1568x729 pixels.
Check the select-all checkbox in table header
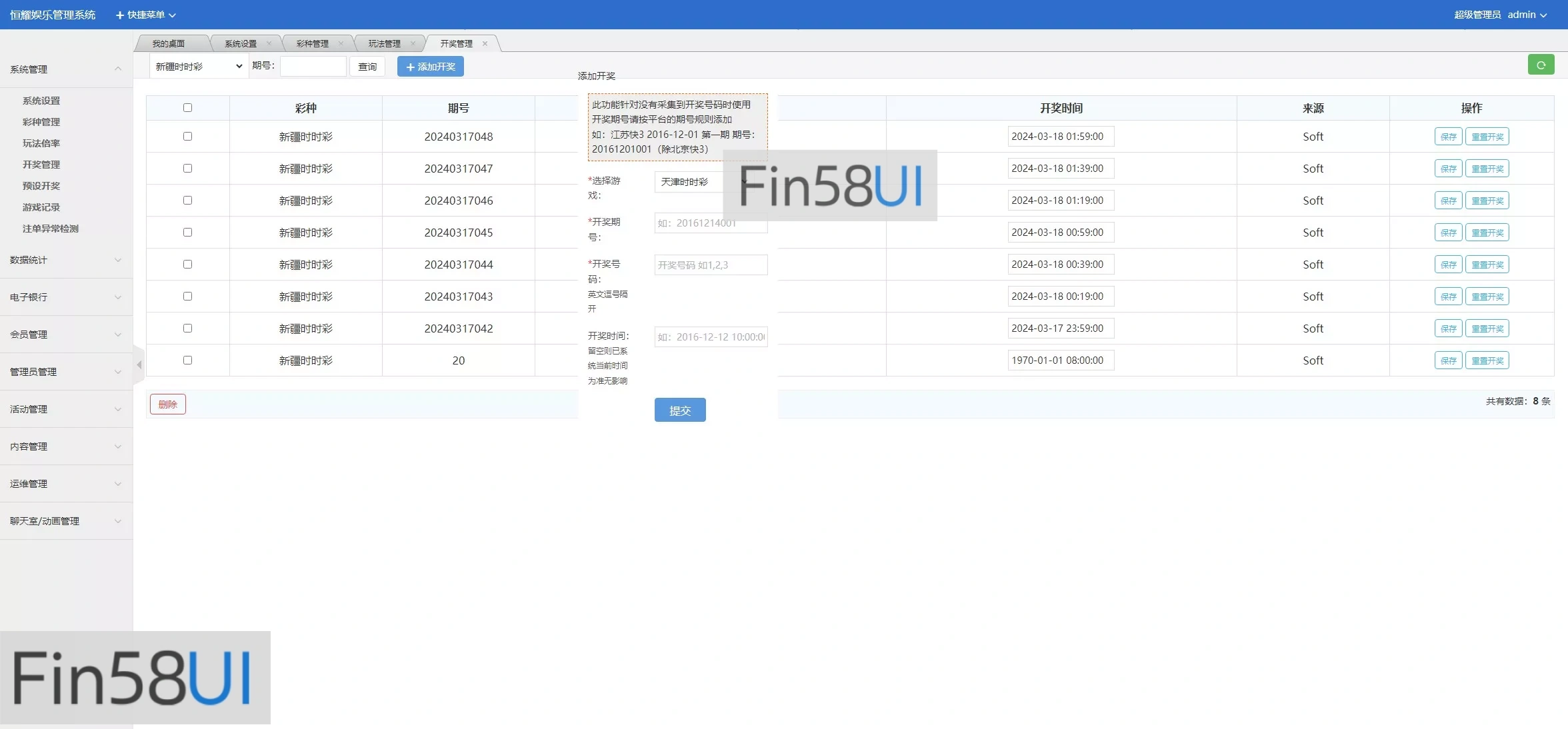pyautogui.click(x=187, y=108)
